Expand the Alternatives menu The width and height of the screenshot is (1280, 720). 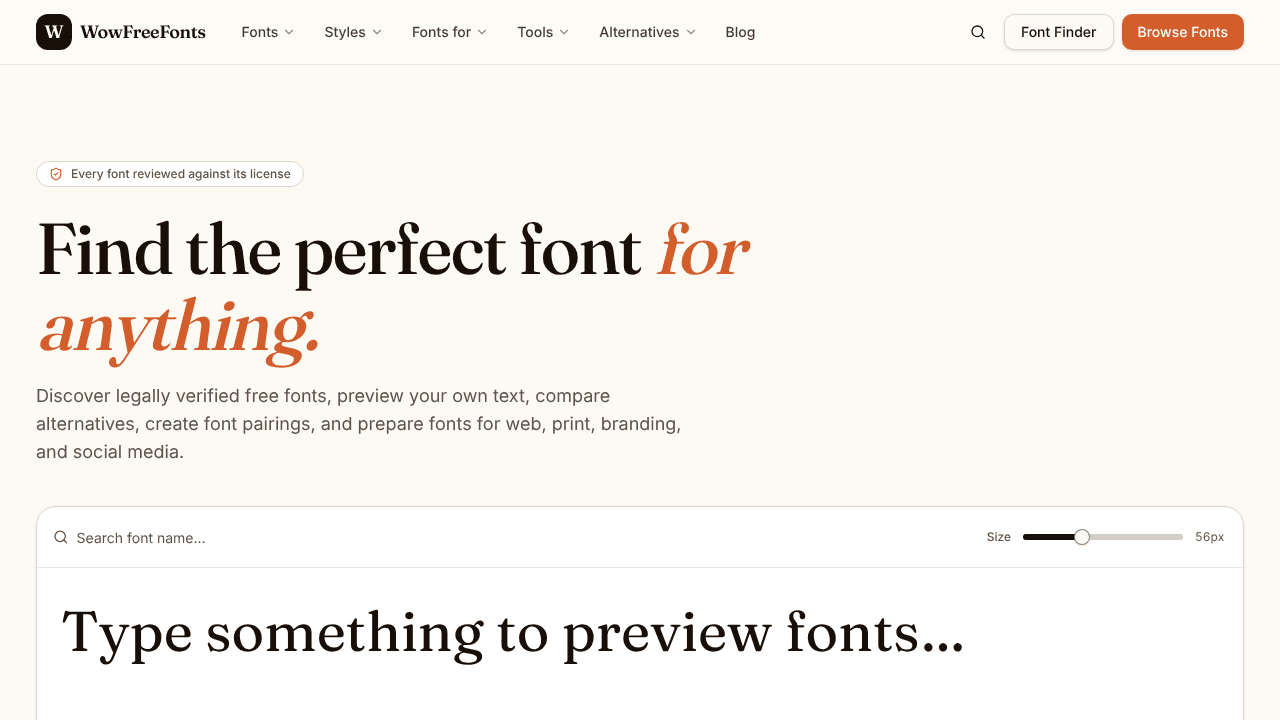click(x=647, y=32)
